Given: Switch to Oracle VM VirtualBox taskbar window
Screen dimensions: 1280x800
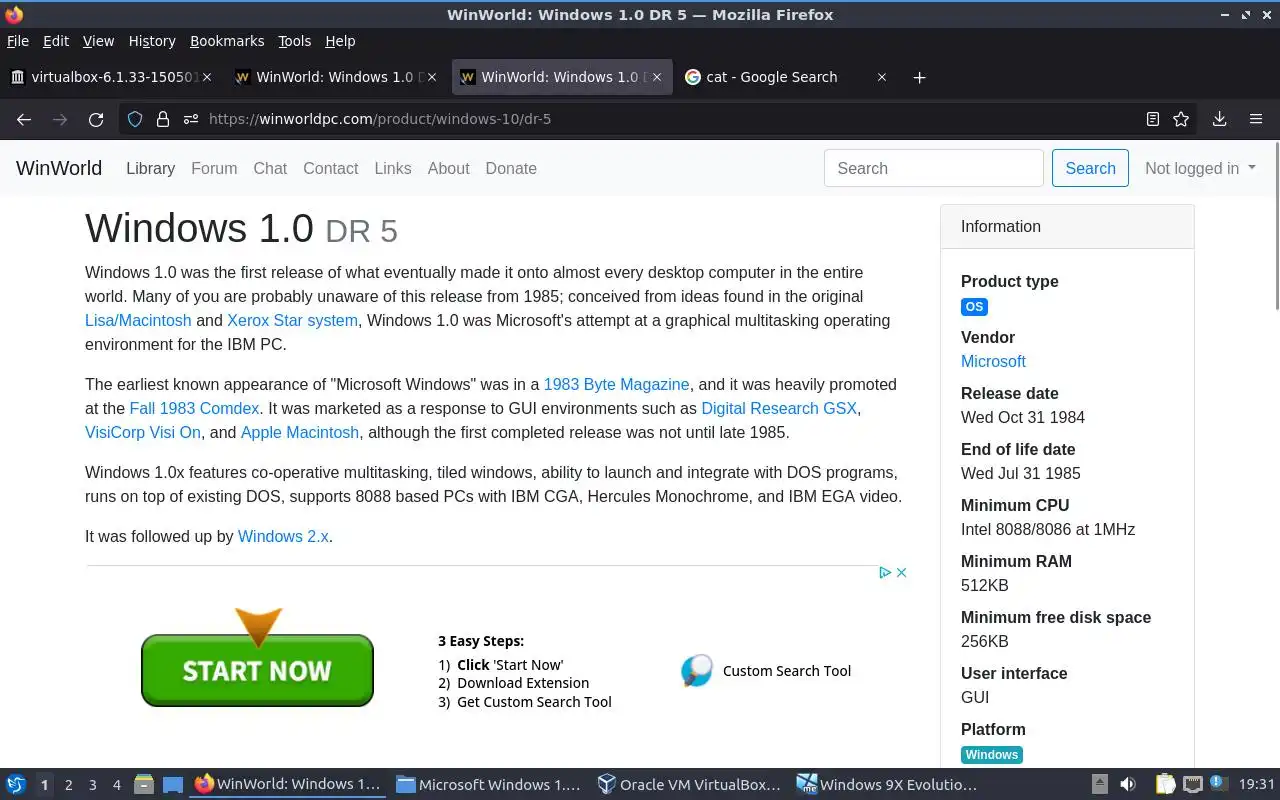Looking at the screenshot, I should (x=688, y=785).
